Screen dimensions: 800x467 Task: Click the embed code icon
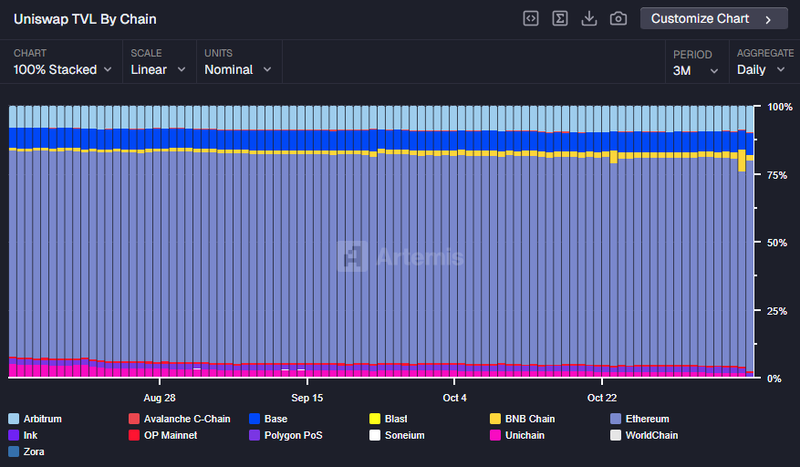(x=532, y=19)
